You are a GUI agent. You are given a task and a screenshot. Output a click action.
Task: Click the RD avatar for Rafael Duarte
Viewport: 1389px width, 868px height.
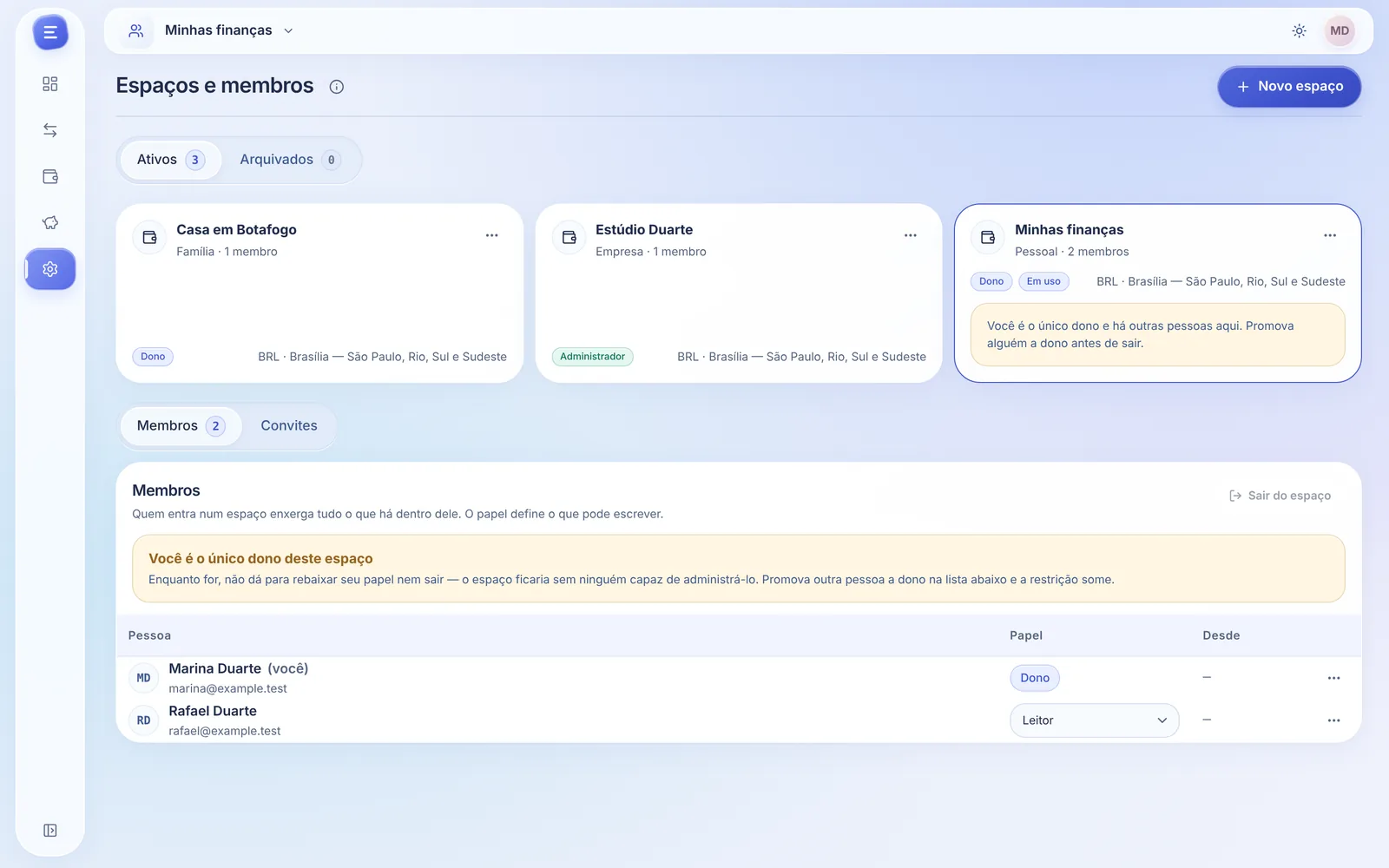[x=143, y=720]
